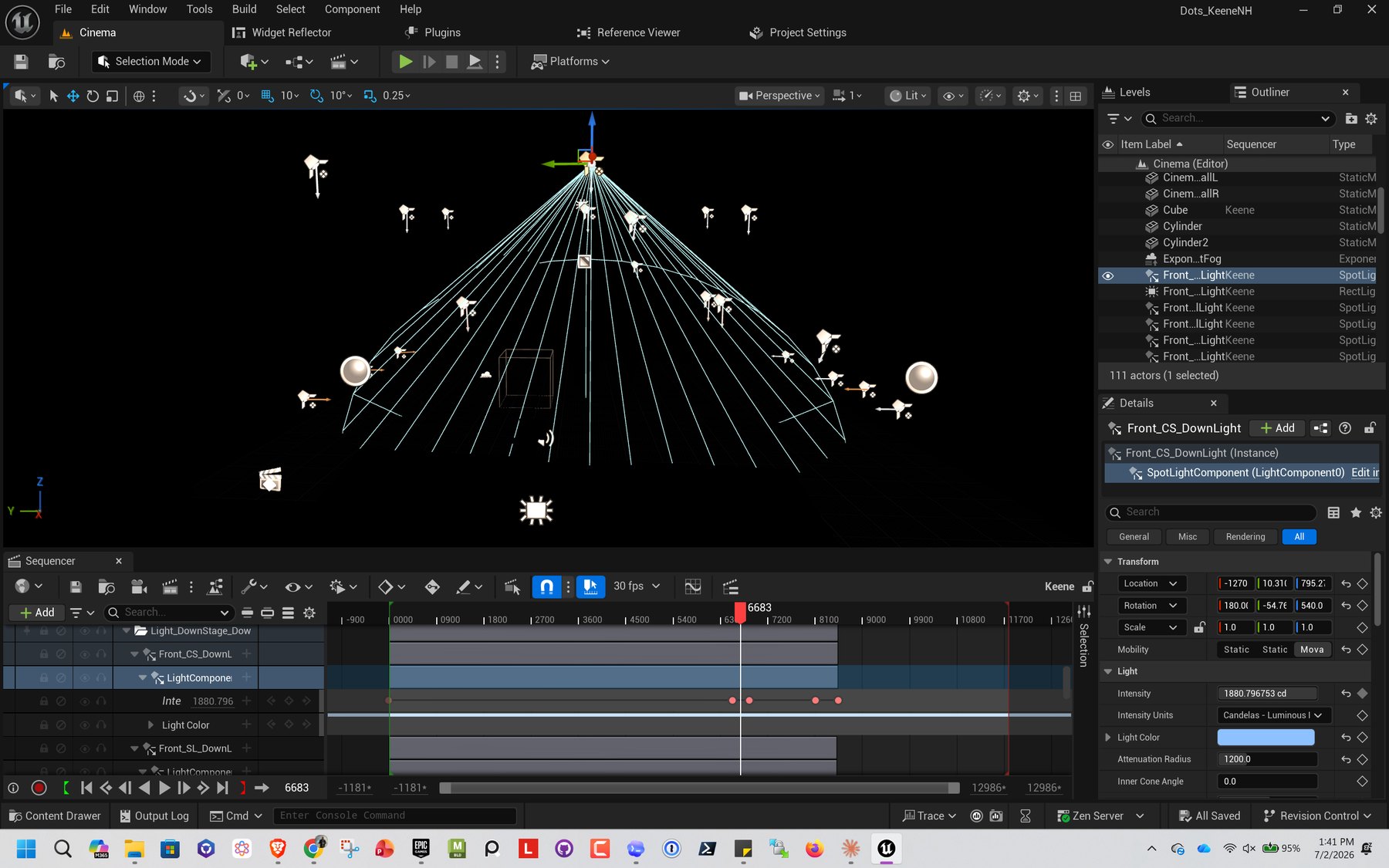Open the Component menu

(352, 9)
